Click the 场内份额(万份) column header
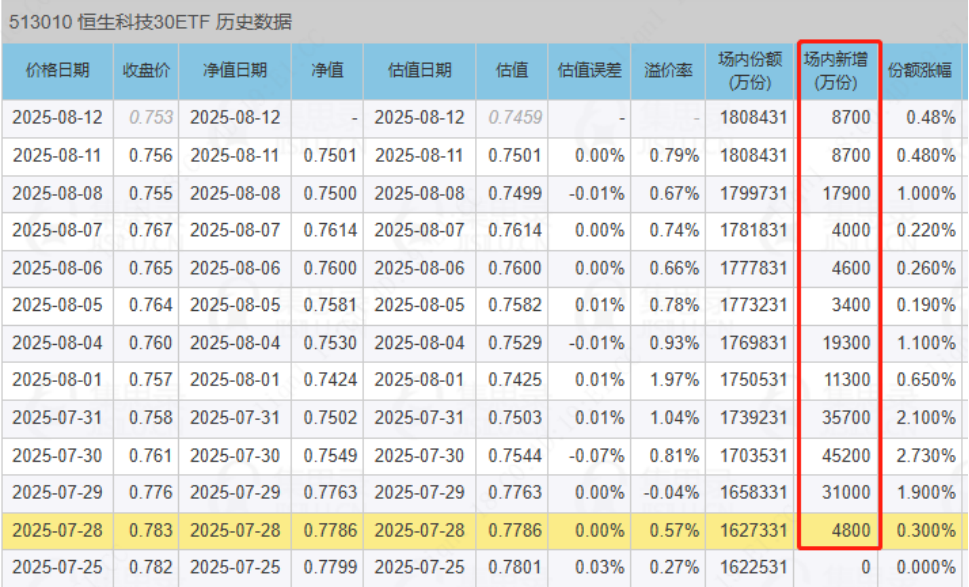969x587 pixels. (750, 70)
